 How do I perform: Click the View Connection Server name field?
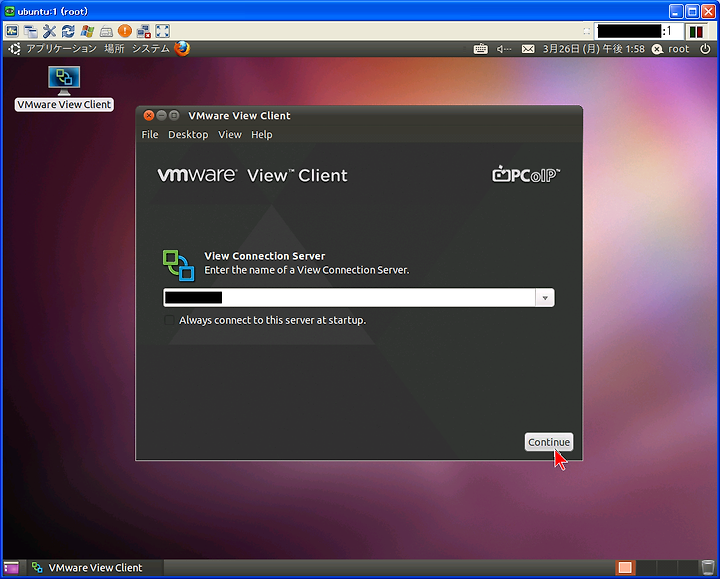[349, 298]
